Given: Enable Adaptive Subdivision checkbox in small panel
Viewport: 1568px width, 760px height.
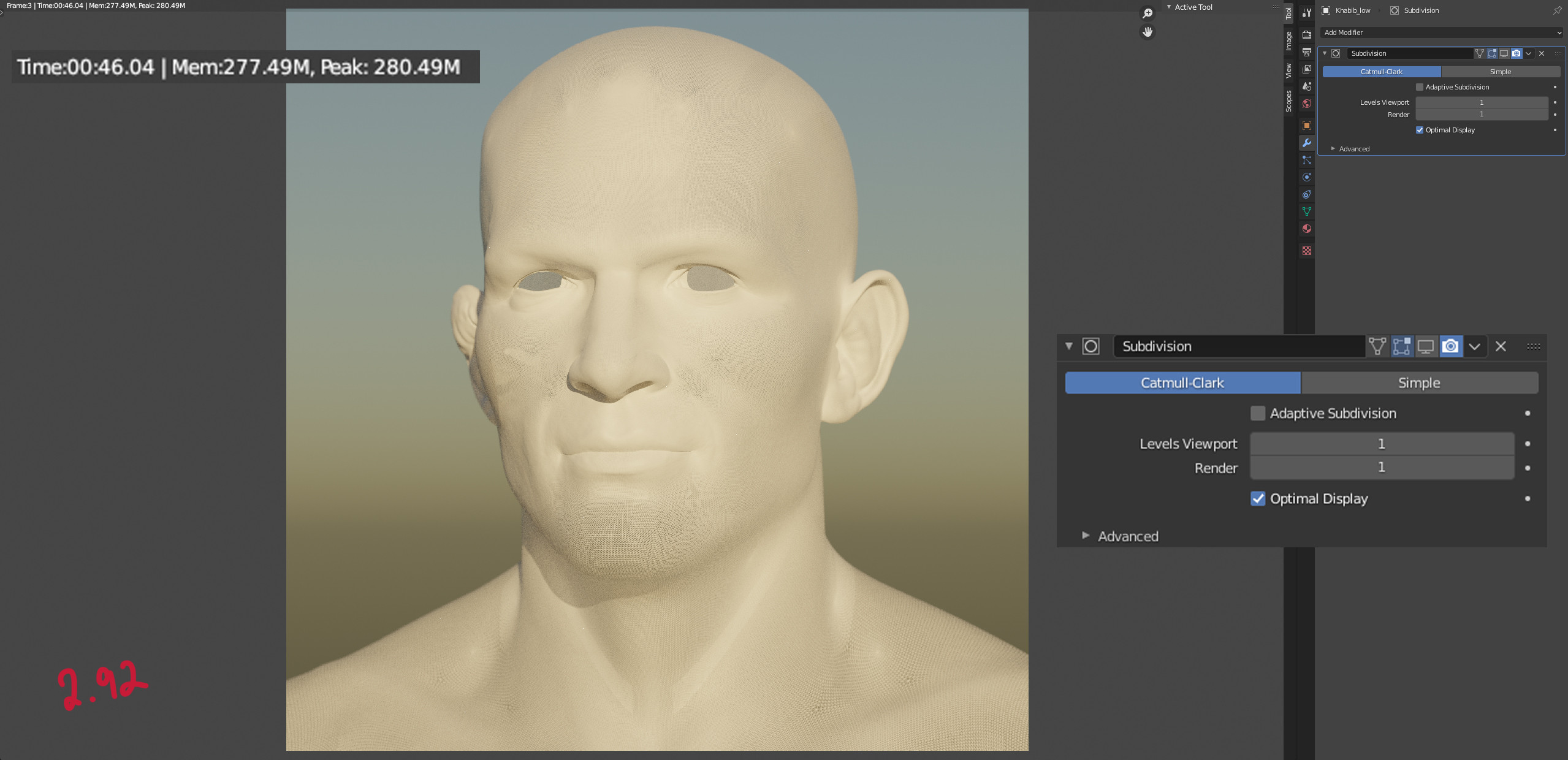Looking at the screenshot, I should [x=1419, y=87].
